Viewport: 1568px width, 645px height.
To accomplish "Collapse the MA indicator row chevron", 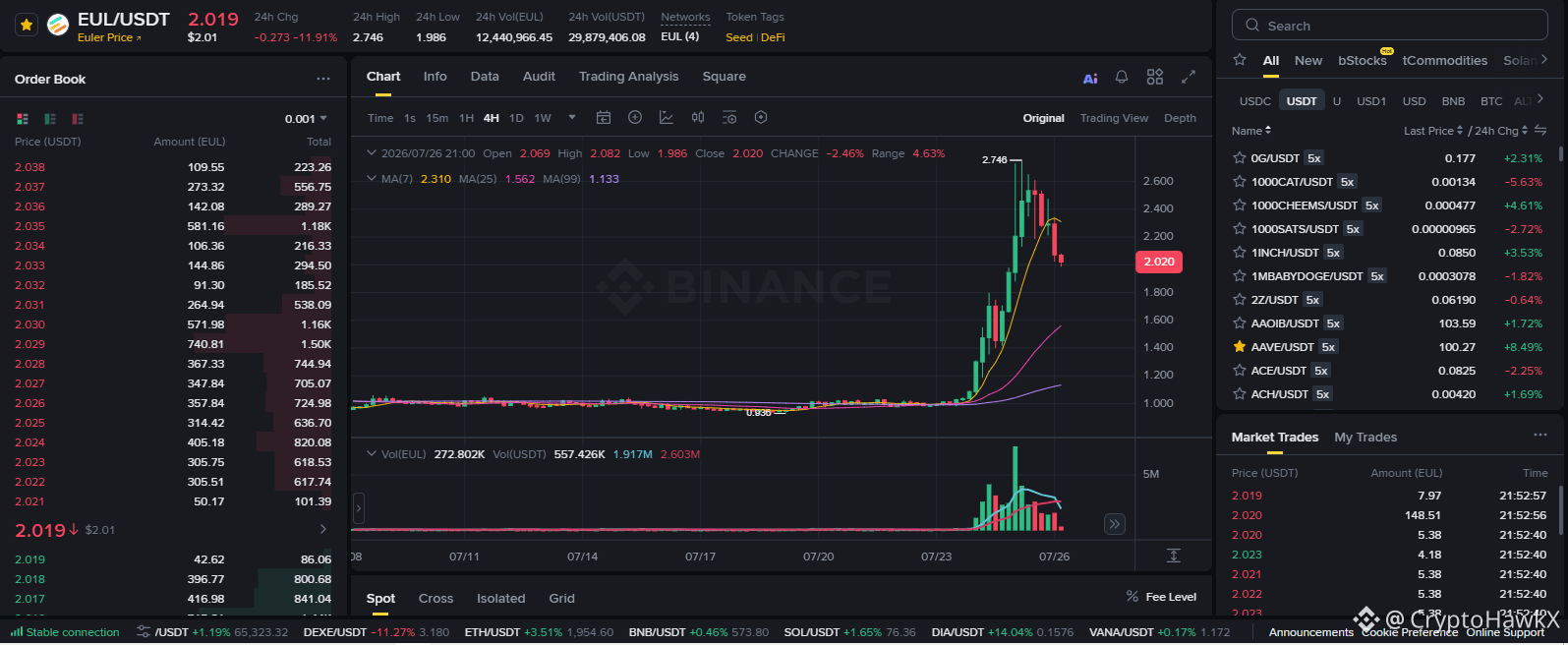I will click(x=372, y=179).
